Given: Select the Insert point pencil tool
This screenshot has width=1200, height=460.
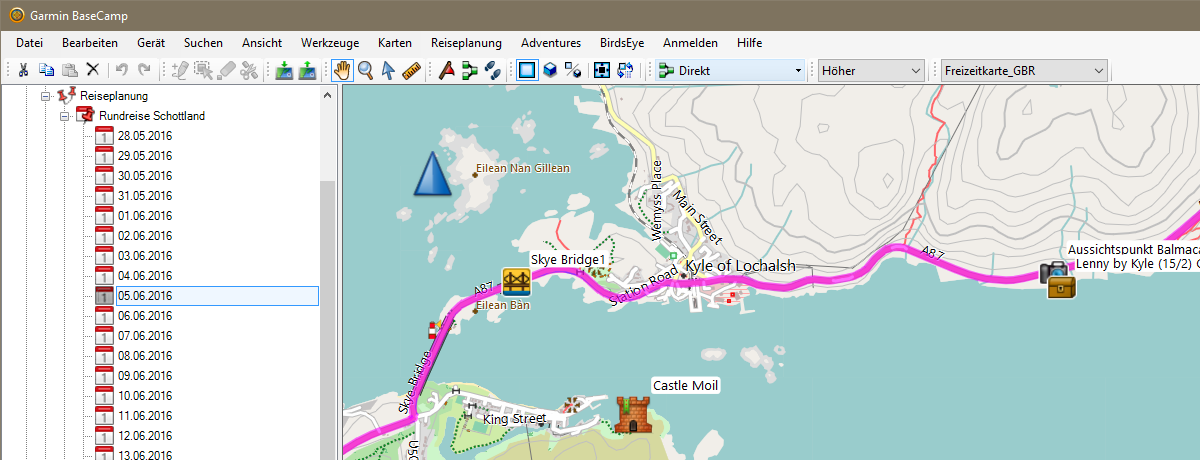Looking at the screenshot, I should [x=180, y=70].
